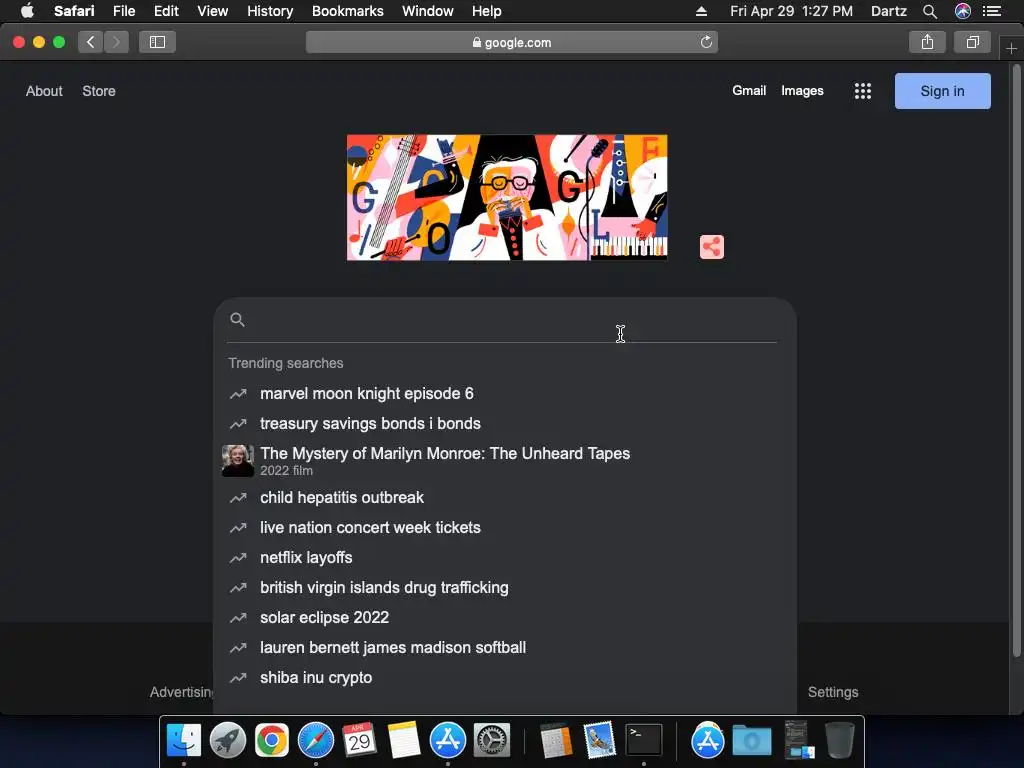Screen dimensions: 1024x768
Task: Reload the page with the refresh icon
Action: 706,42
